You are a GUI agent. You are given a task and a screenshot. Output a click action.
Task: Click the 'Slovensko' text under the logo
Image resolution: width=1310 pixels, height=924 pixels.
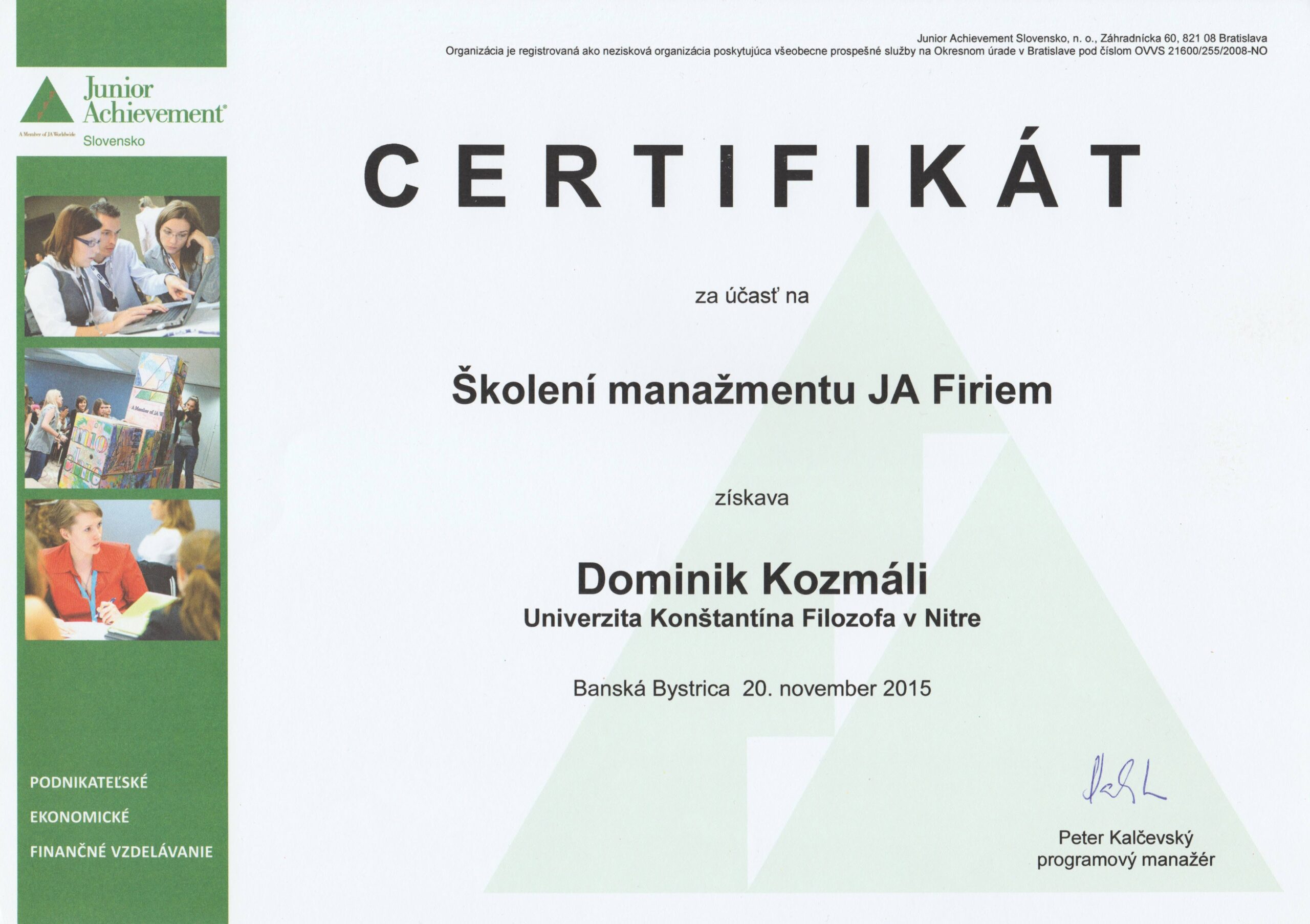pyautogui.click(x=114, y=141)
